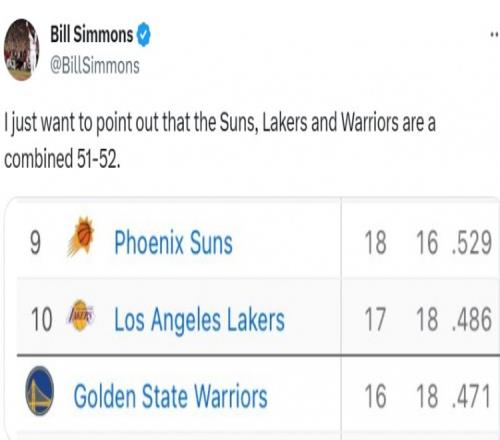Click the Warriors 16 wins value
Viewport: 500px width, 440px height.
(x=375, y=396)
